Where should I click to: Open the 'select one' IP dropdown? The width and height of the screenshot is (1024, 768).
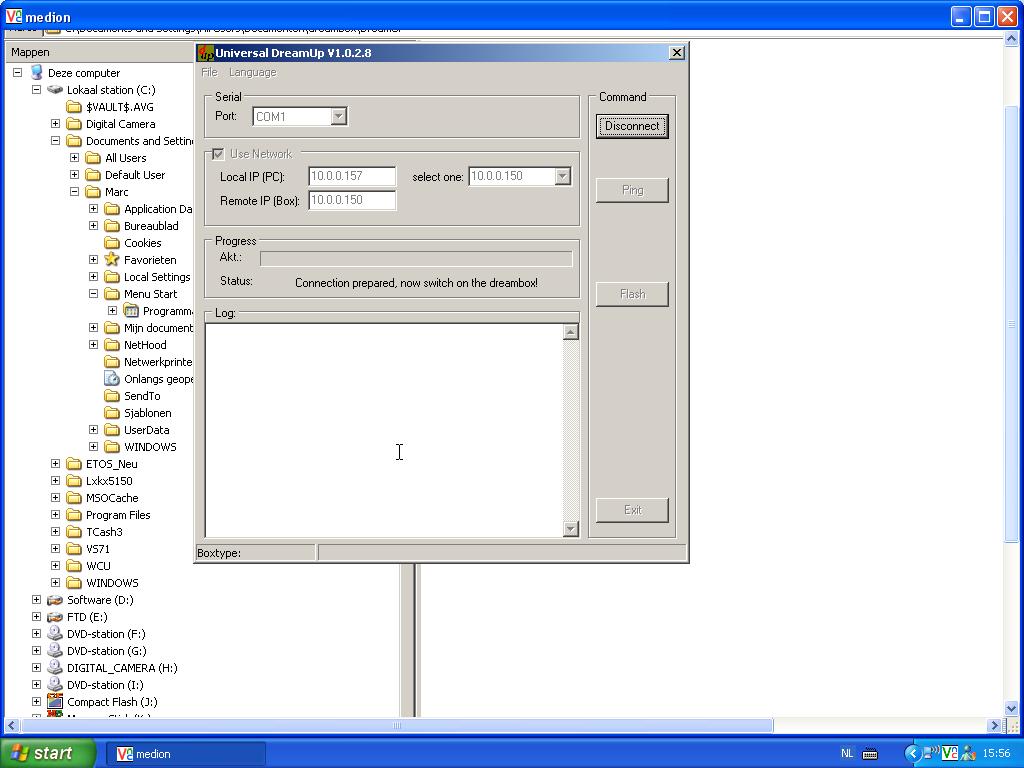click(562, 176)
